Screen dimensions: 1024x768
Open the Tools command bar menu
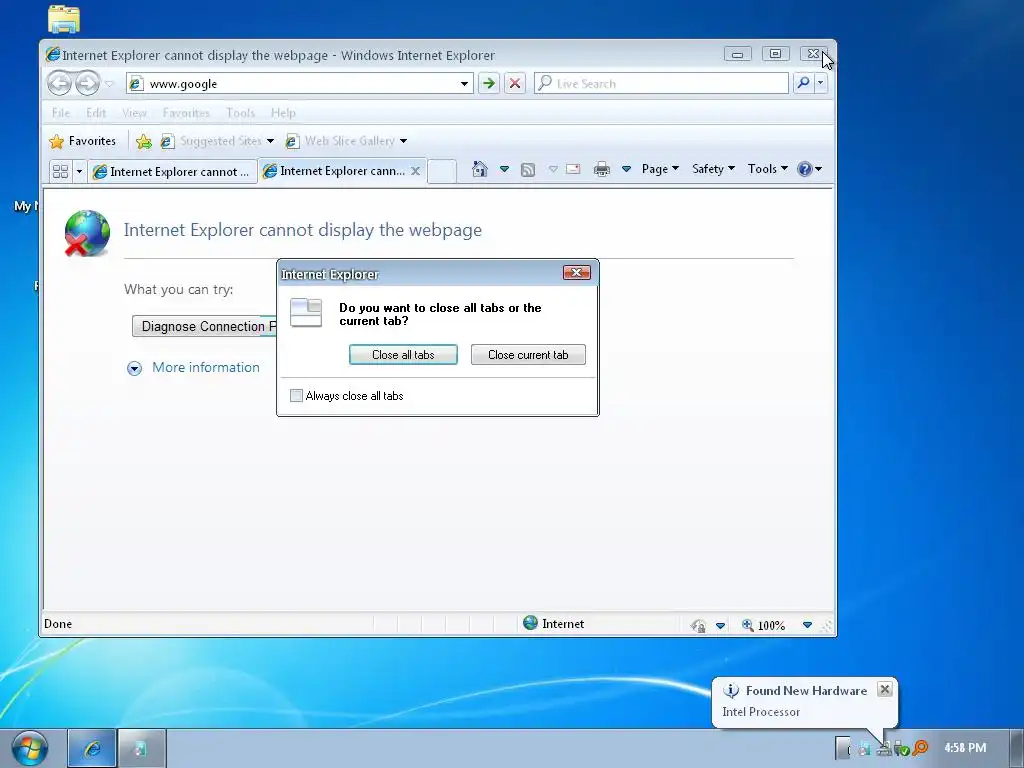pyautogui.click(x=767, y=169)
